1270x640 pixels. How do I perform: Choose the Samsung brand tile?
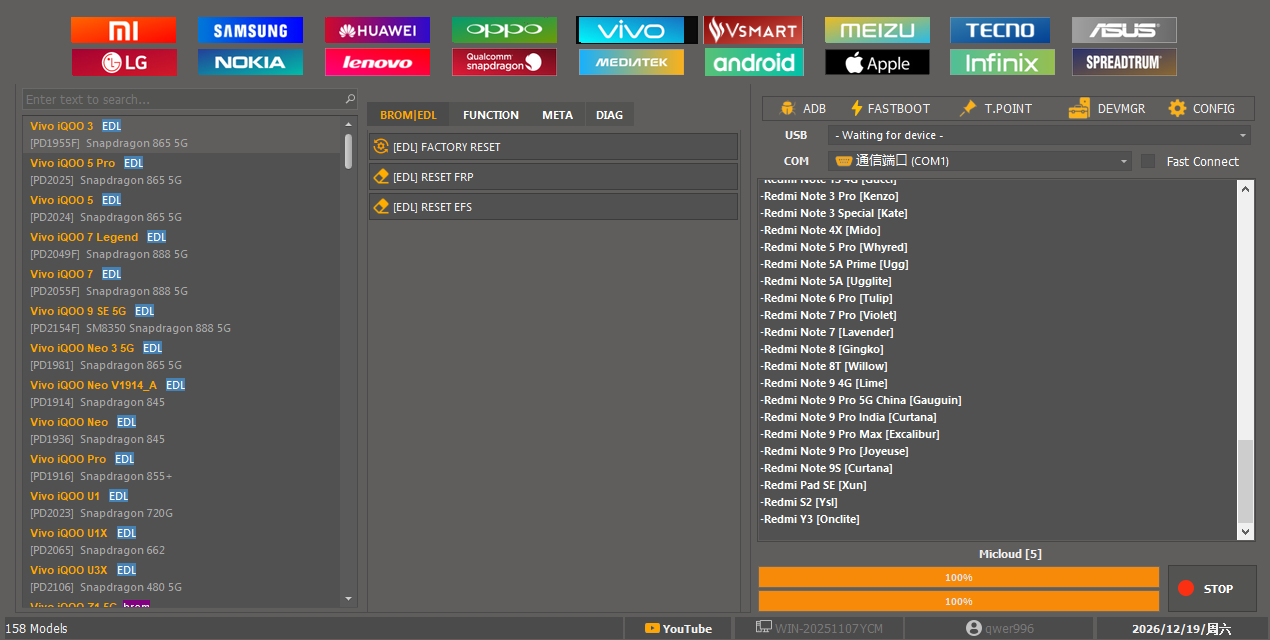click(x=250, y=30)
